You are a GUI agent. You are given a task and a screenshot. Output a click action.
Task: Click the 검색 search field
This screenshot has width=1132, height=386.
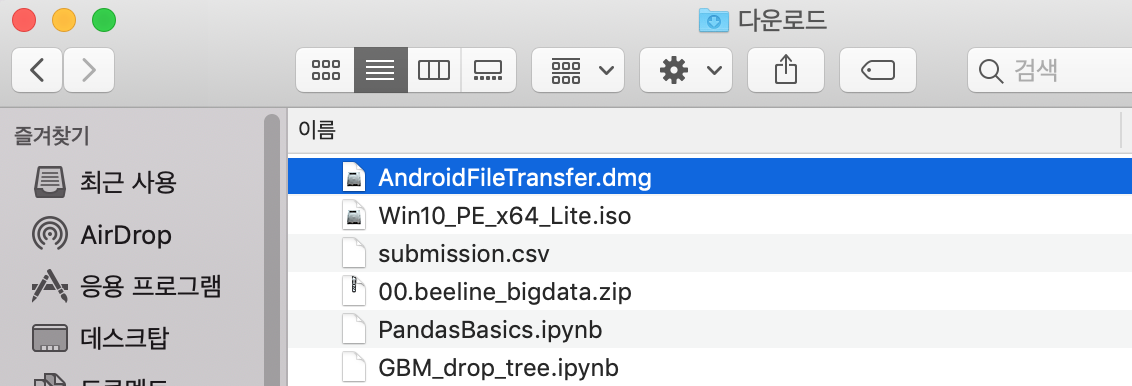tap(1050, 70)
